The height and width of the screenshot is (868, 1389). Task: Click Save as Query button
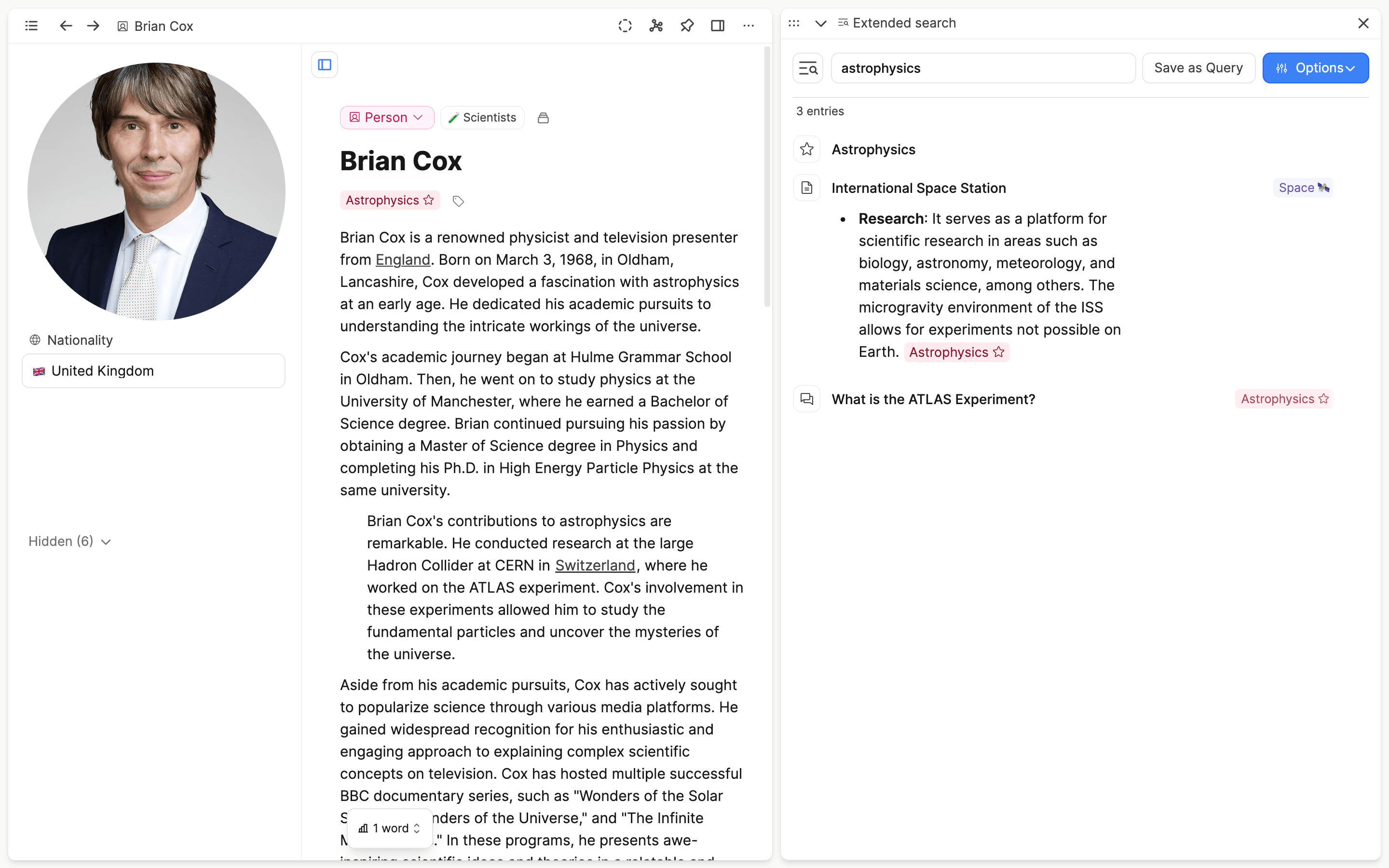point(1198,68)
